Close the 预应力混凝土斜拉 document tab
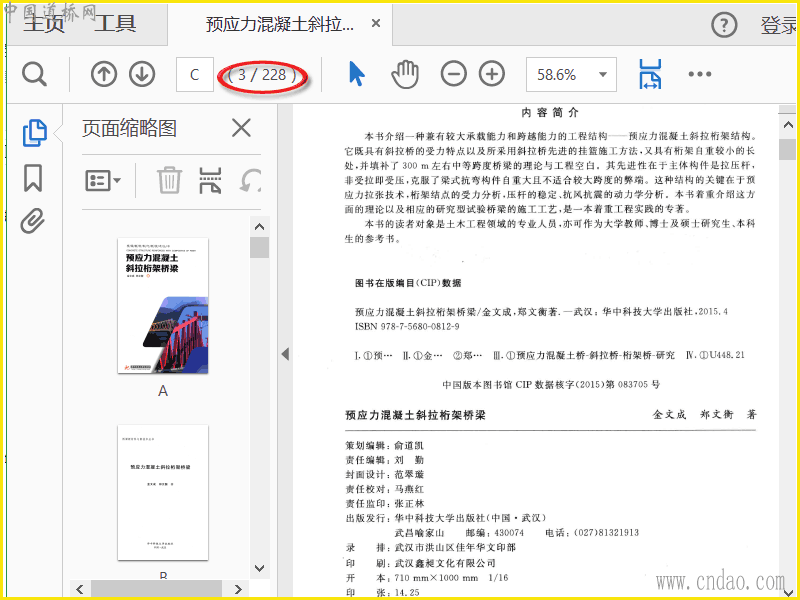The image size is (800, 600). pos(376,23)
